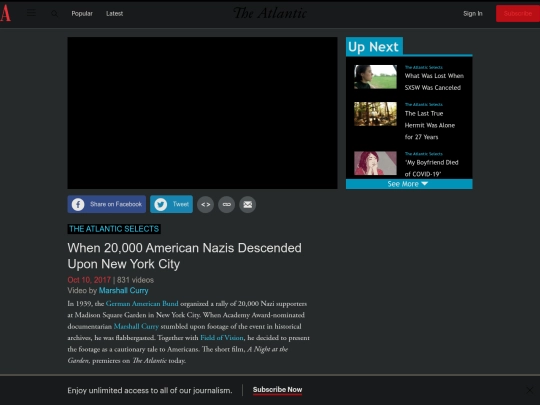This screenshot has height=405, width=540.
Task: Click The Atlantic Selects tag above SXSW
Action: pyautogui.click(x=424, y=68)
